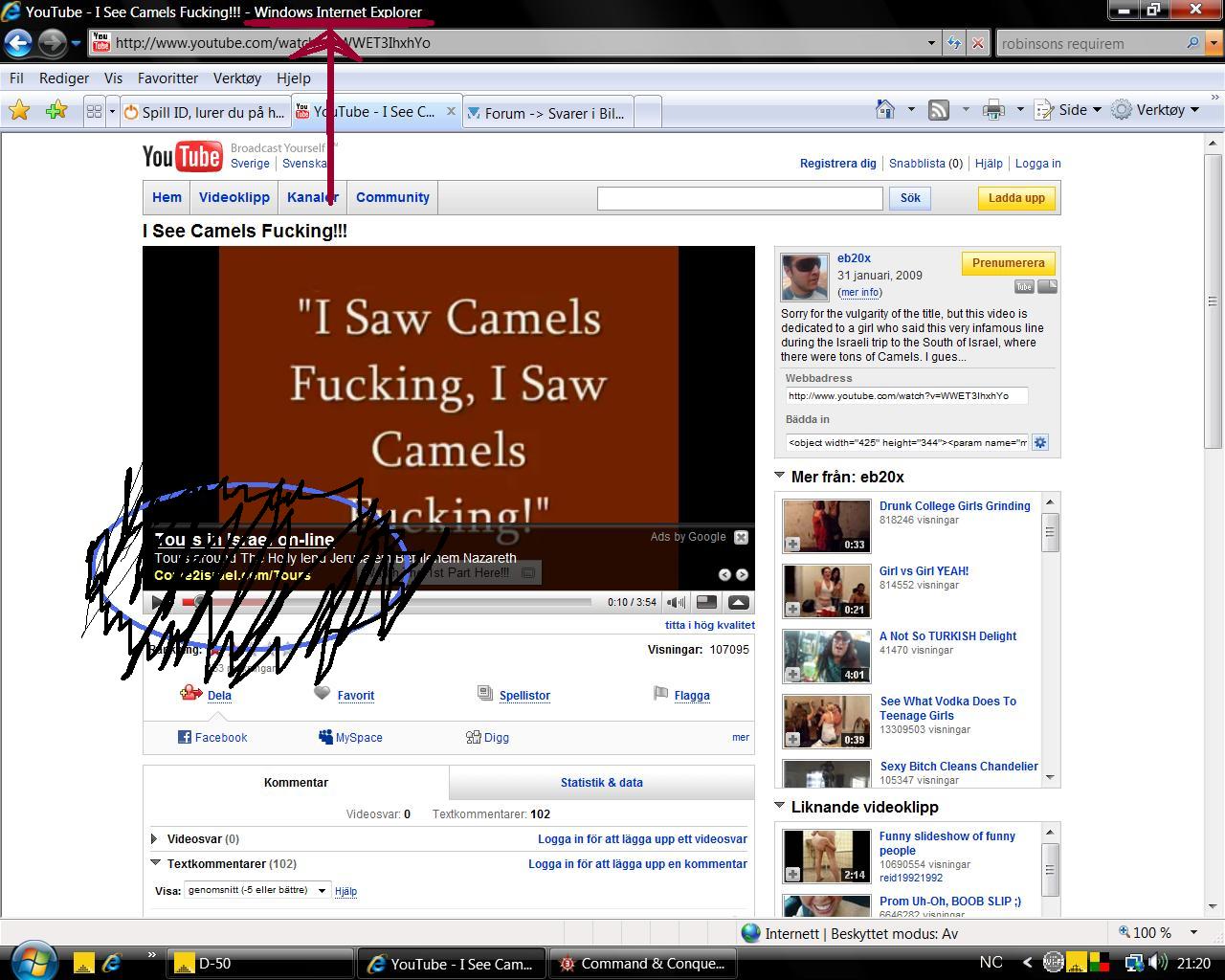The height and width of the screenshot is (980, 1225).
Task: Click the 'Ladda upp' upload button
Action: 1016,198
